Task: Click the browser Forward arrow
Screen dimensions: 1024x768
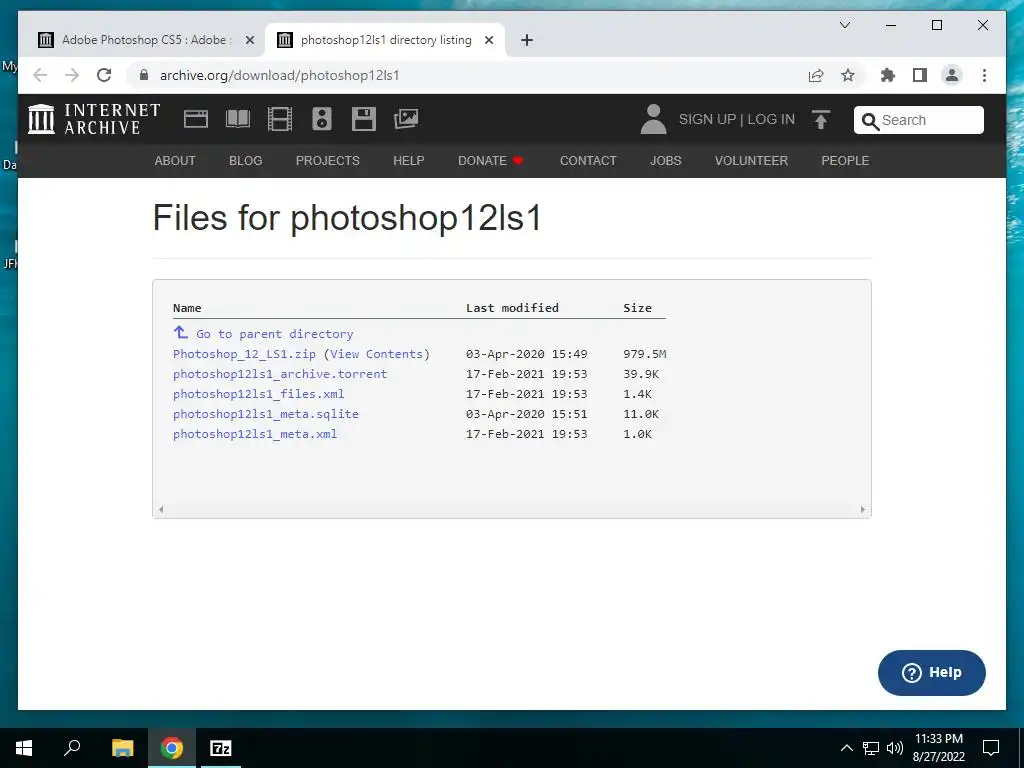Action: click(x=72, y=75)
